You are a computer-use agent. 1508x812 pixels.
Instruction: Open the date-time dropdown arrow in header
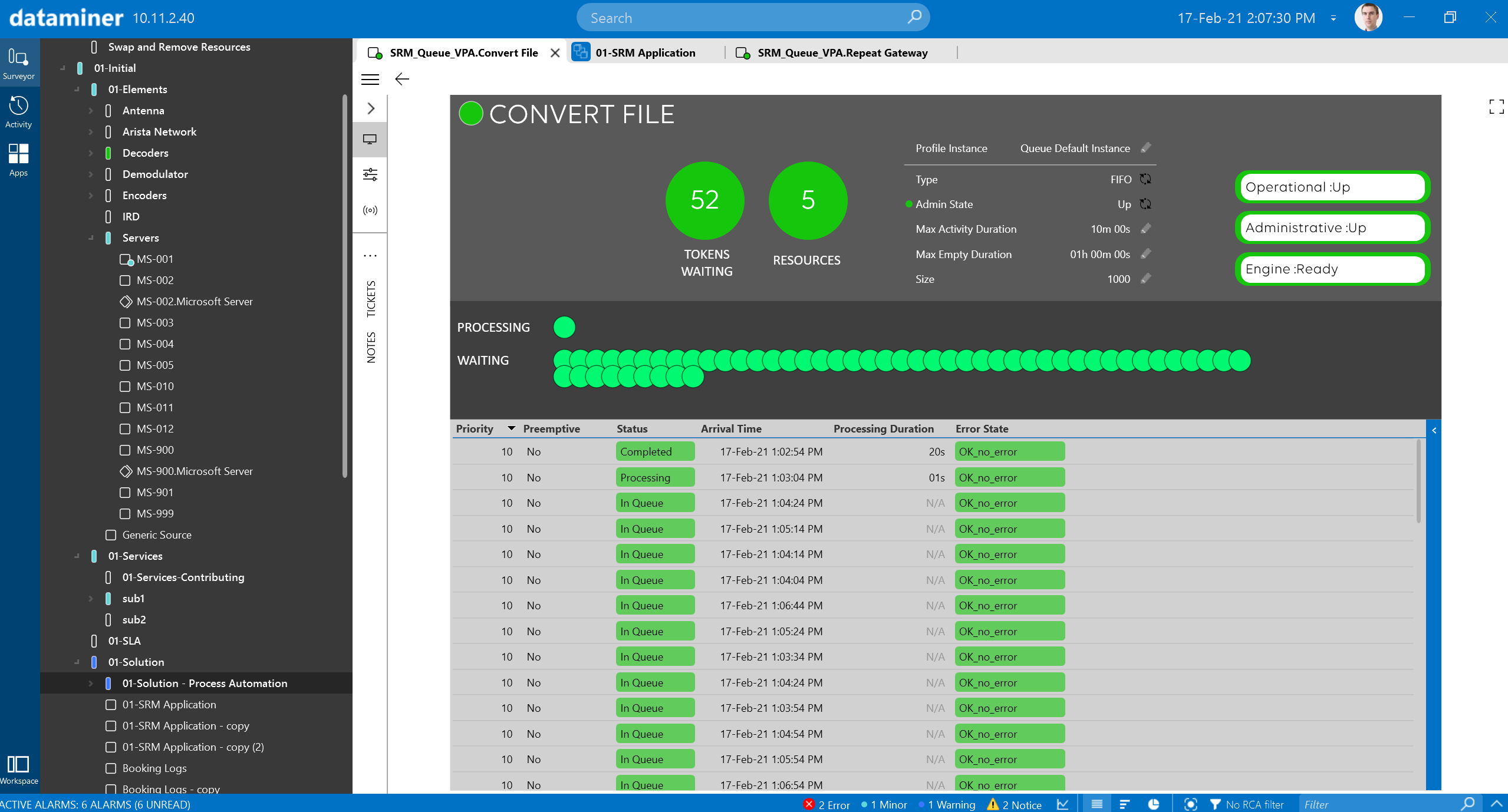[1334, 18]
